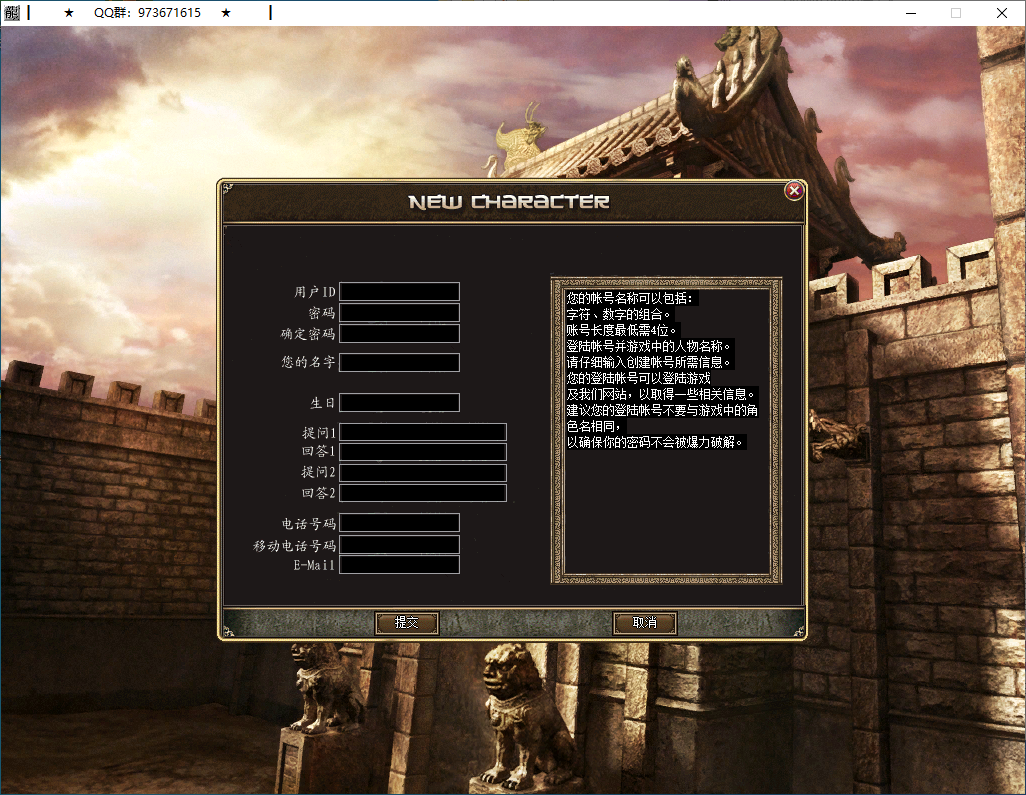Click the game logo icon in title bar
Screen dimensions: 1026x795
click(12, 13)
